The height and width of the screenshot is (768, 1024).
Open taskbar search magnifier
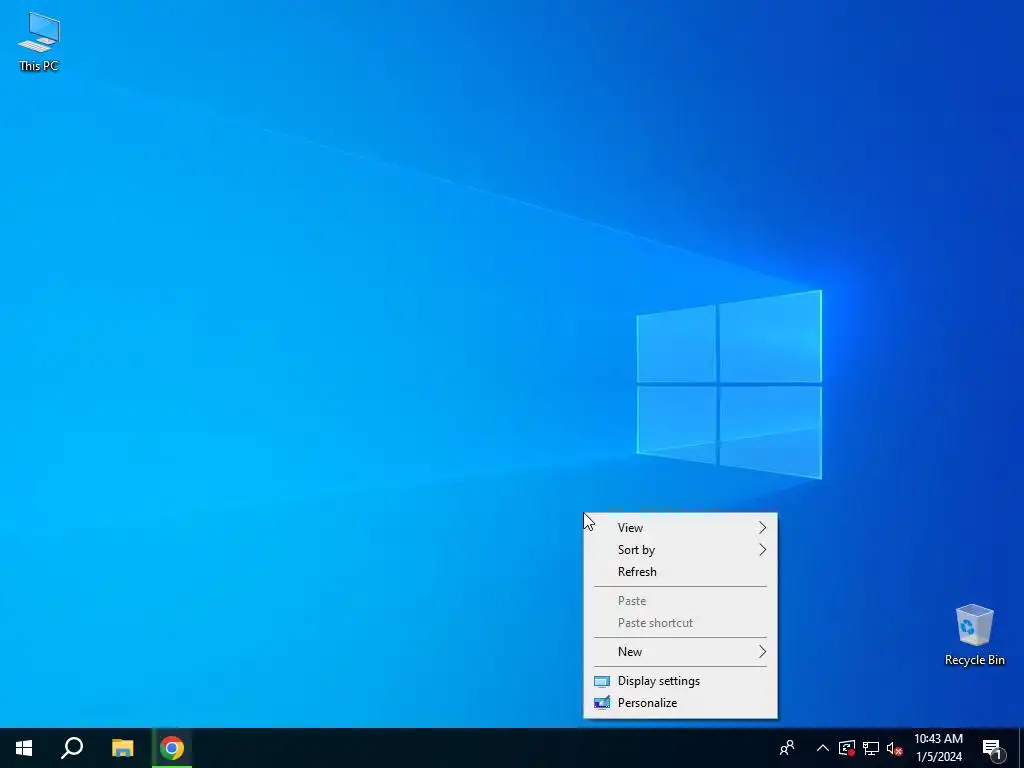pyautogui.click(x=72, y=748)
